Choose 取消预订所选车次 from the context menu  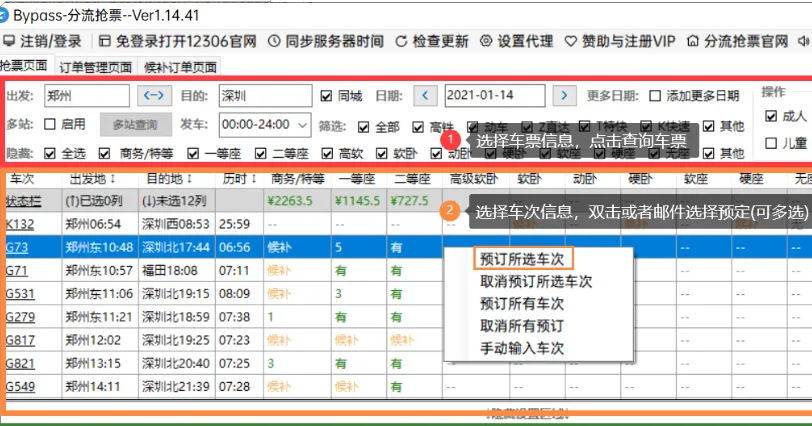(x=536, y=281)
